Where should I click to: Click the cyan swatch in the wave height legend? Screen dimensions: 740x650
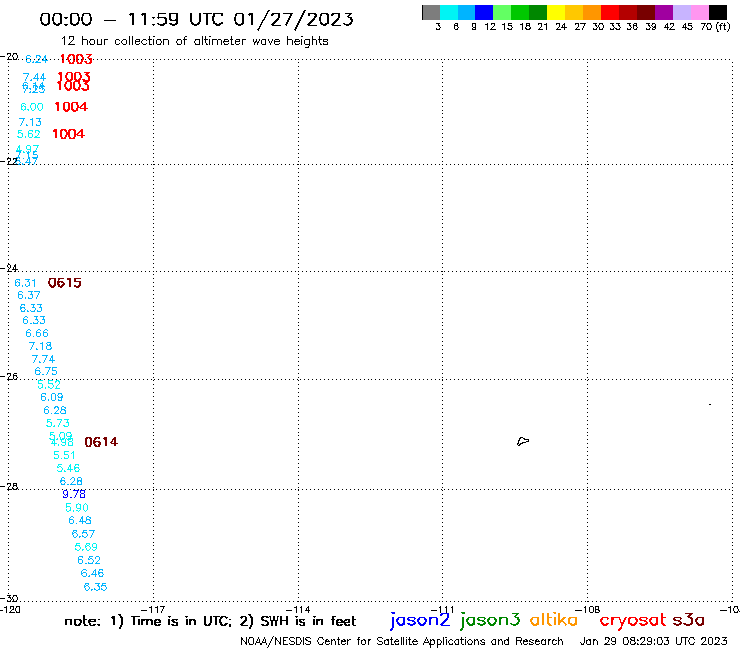(x=448, y=12)
